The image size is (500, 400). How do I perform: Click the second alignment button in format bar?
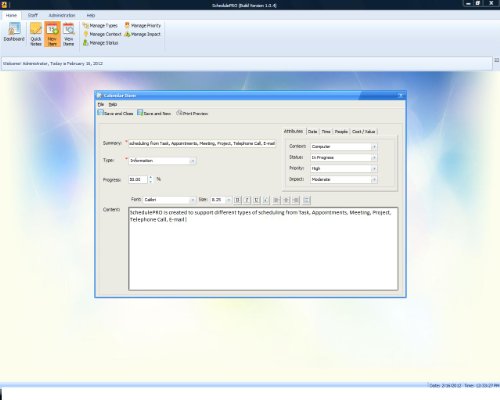[286, 200]
